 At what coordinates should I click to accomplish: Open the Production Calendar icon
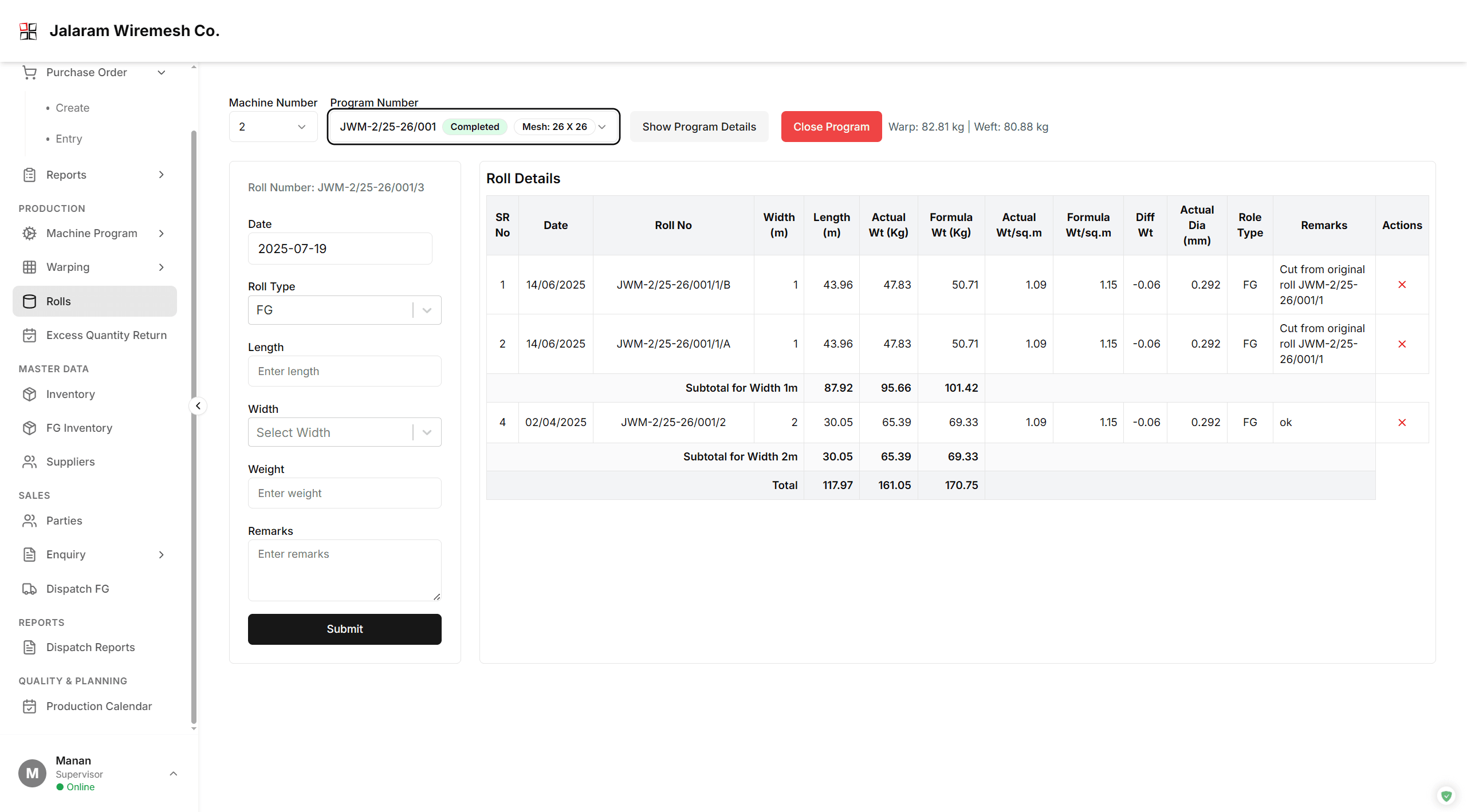click(x=30, y=706)
